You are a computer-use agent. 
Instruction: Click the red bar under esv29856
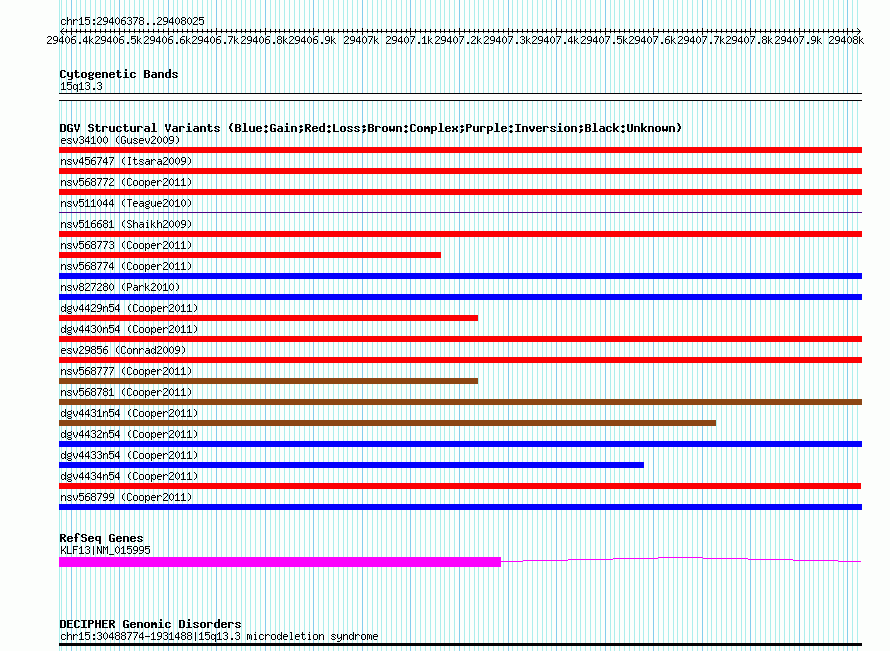point(460,360)
